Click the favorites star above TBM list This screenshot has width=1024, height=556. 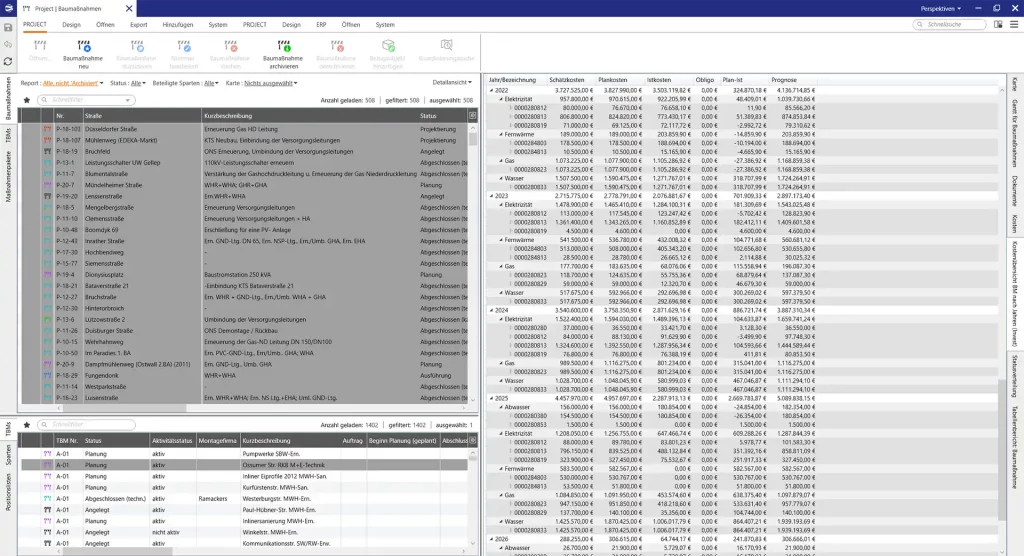pos(27,425)
